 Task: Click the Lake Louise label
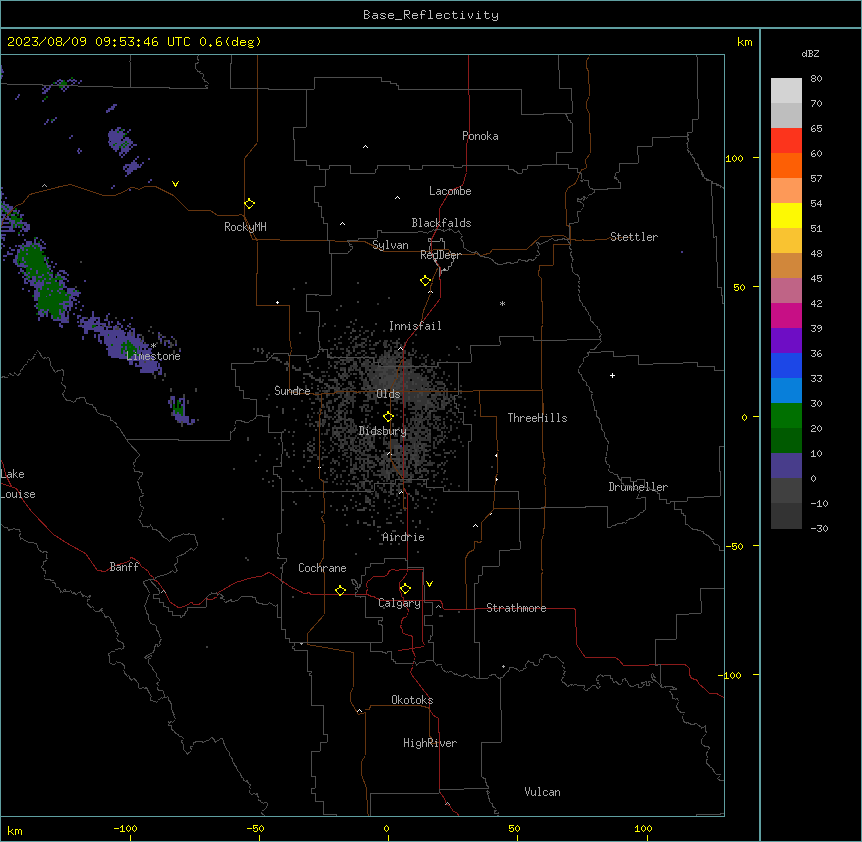tap(17, 484)
